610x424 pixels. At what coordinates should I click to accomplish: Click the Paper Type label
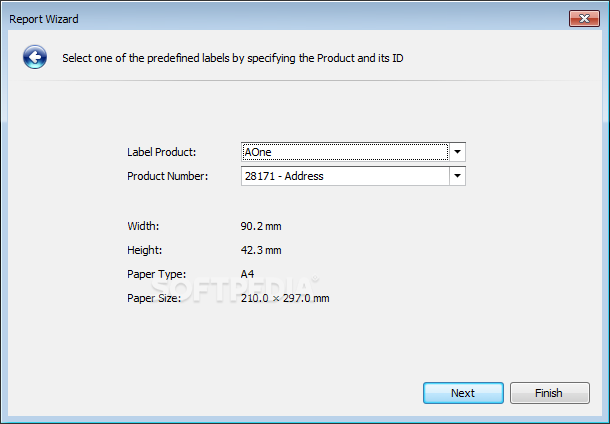(156, 274)
